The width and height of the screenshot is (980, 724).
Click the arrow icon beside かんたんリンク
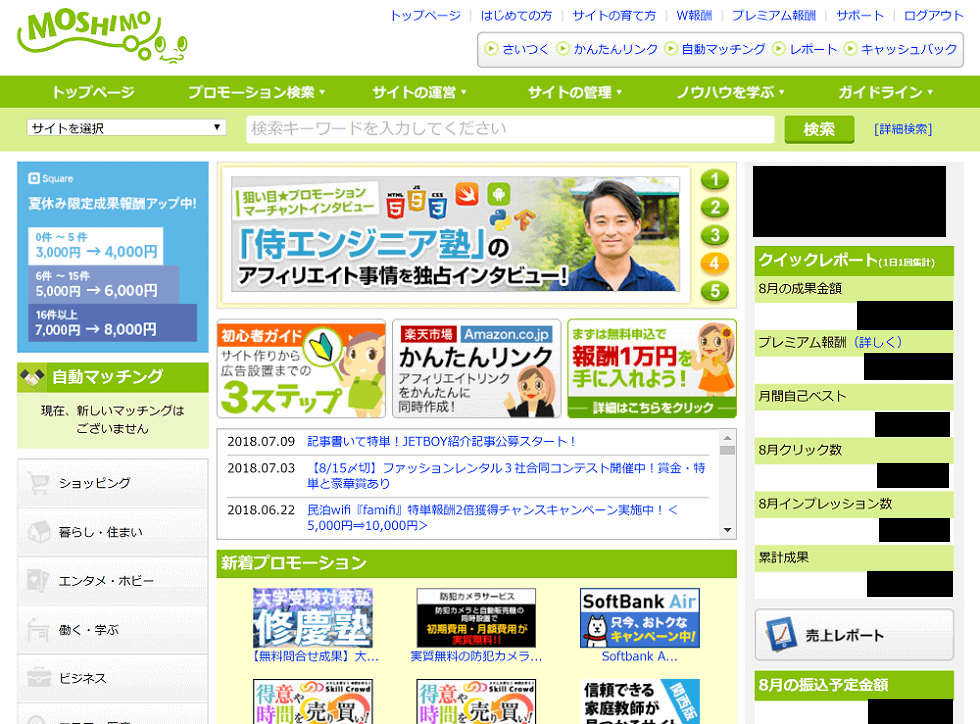coord(563,48)
